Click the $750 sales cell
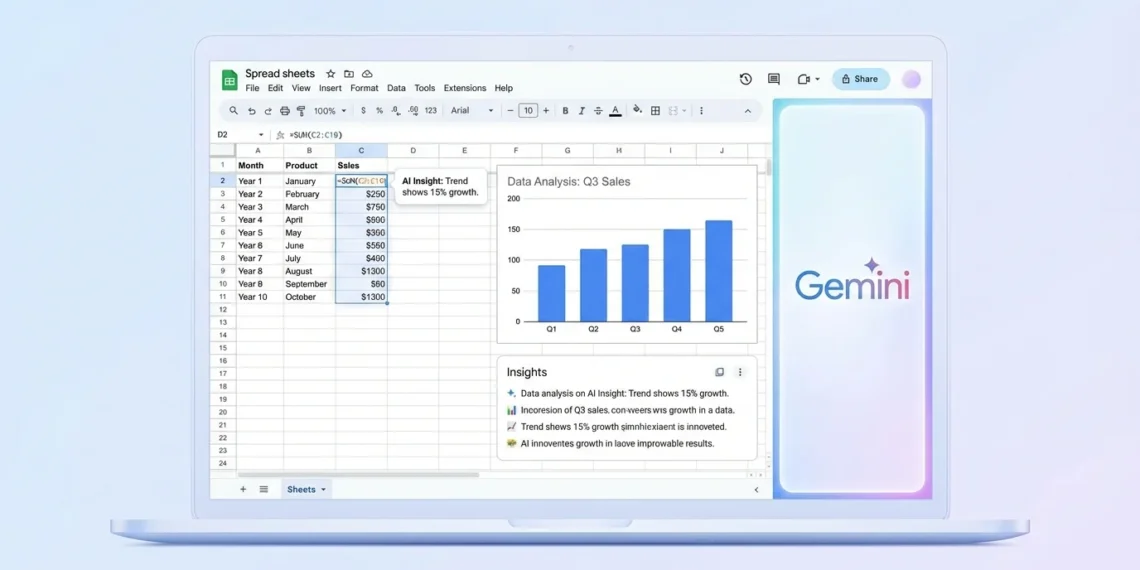The height and width of the screenshot is (570, 1140). tap(361, 207)
